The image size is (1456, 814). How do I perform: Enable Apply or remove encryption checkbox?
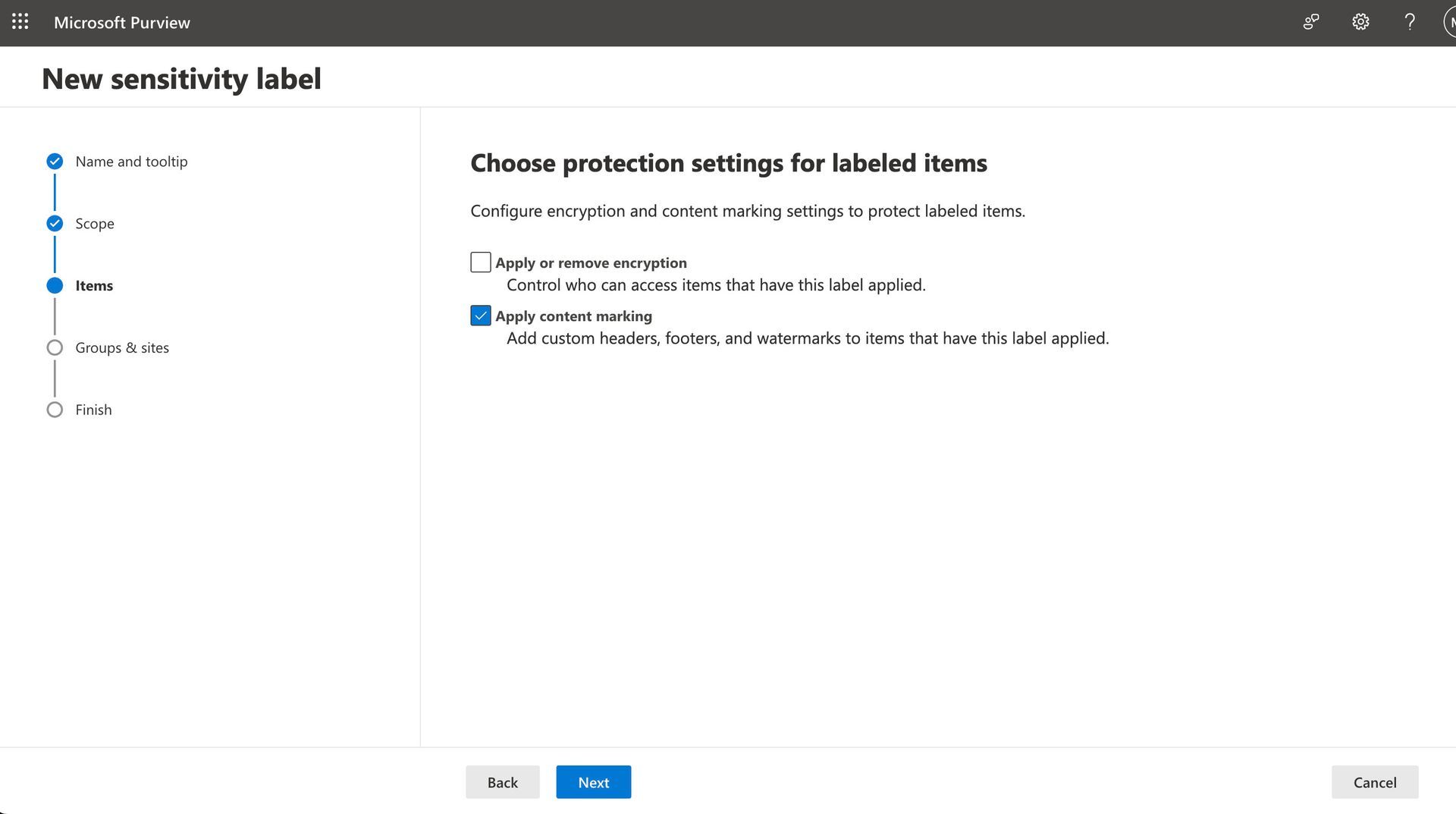point(481,262)
